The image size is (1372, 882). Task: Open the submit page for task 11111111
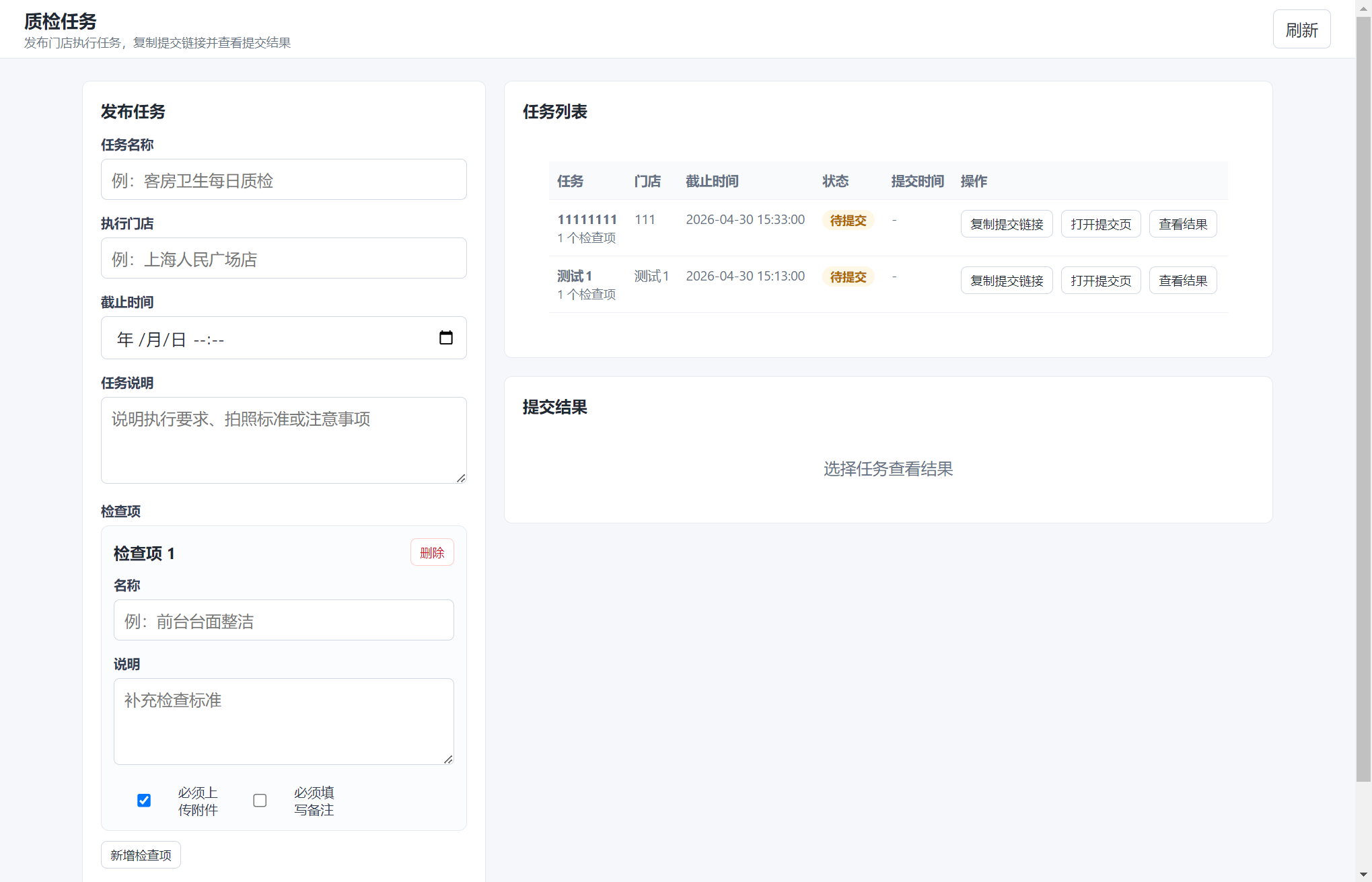(x=1101, y=224)
